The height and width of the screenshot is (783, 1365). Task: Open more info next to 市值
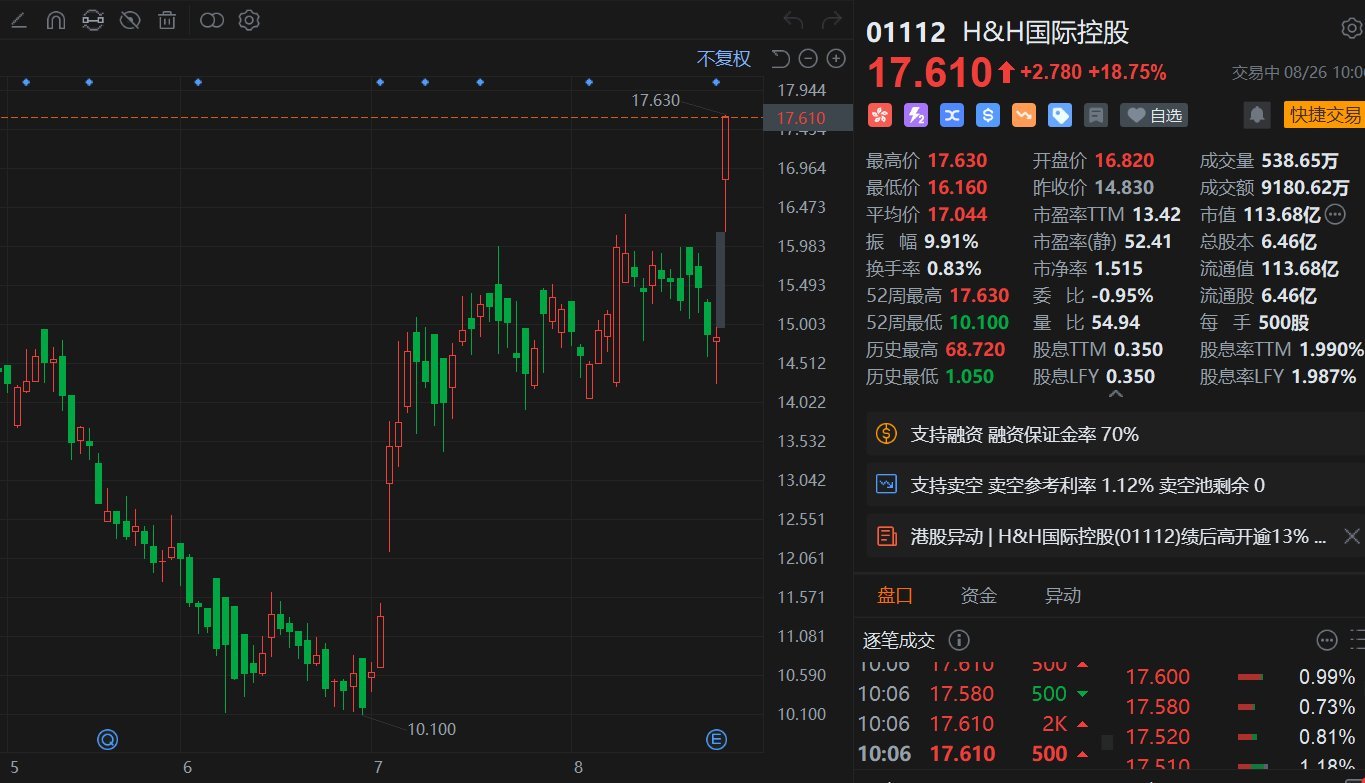coord(1336,214)
